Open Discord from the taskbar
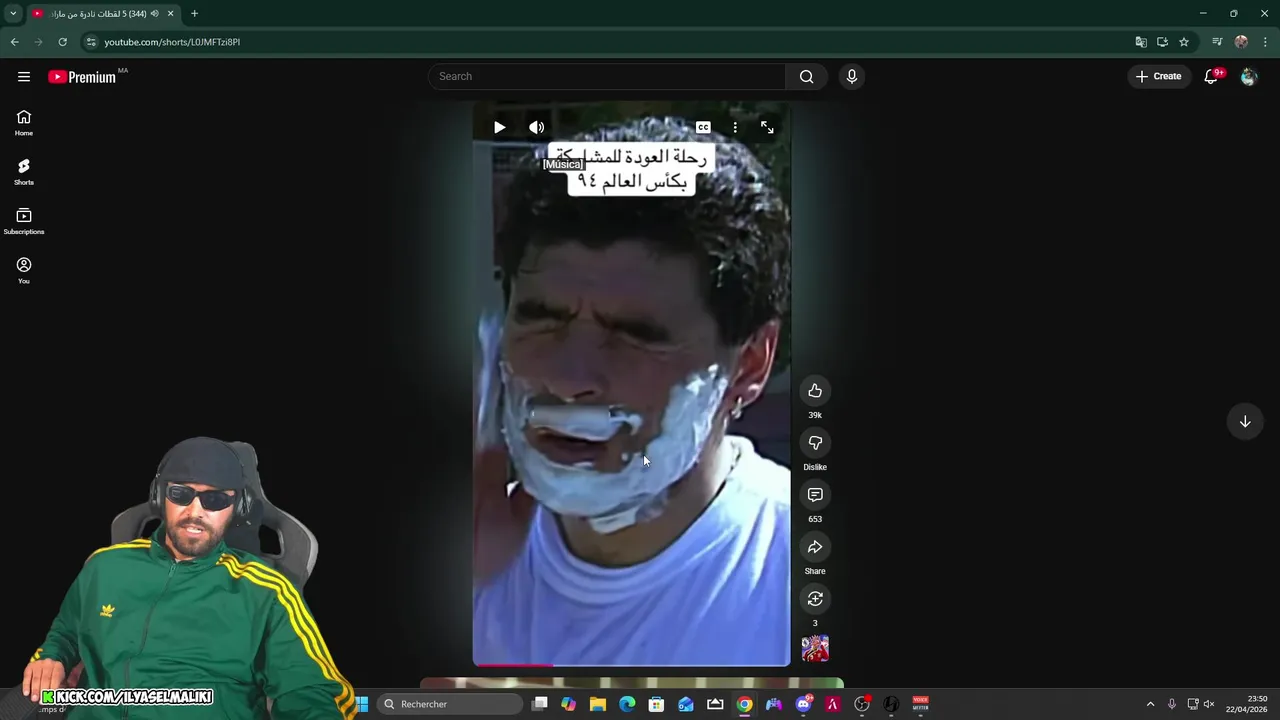The width and height of the screenshot is (1280, 720). pos(803,704)
